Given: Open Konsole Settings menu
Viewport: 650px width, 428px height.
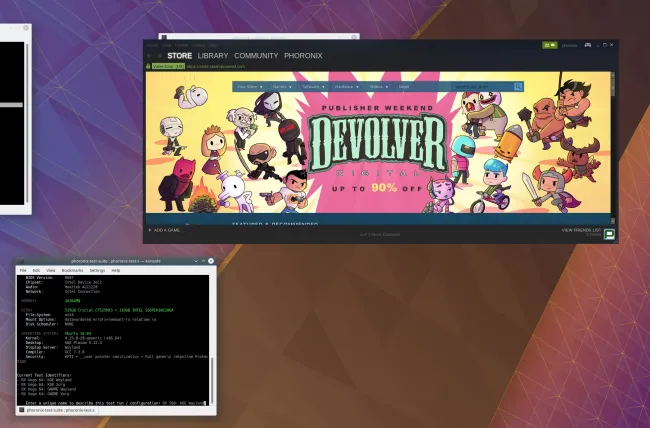Looking at the screenshot, I should click(97, 270).
